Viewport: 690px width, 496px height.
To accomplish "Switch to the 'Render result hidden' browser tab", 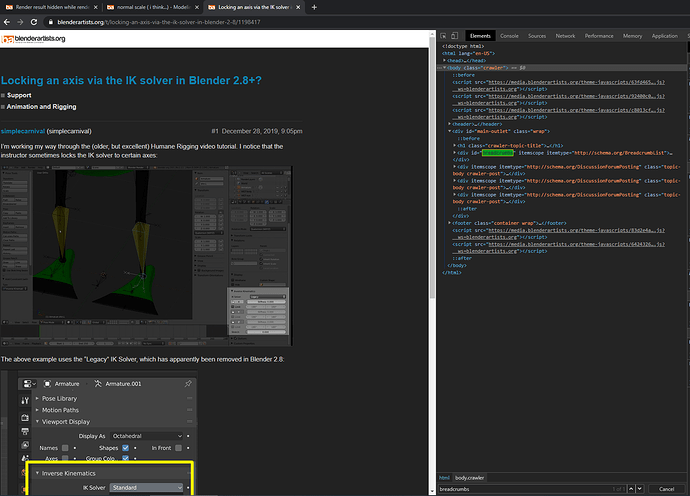I will (51, 7).
